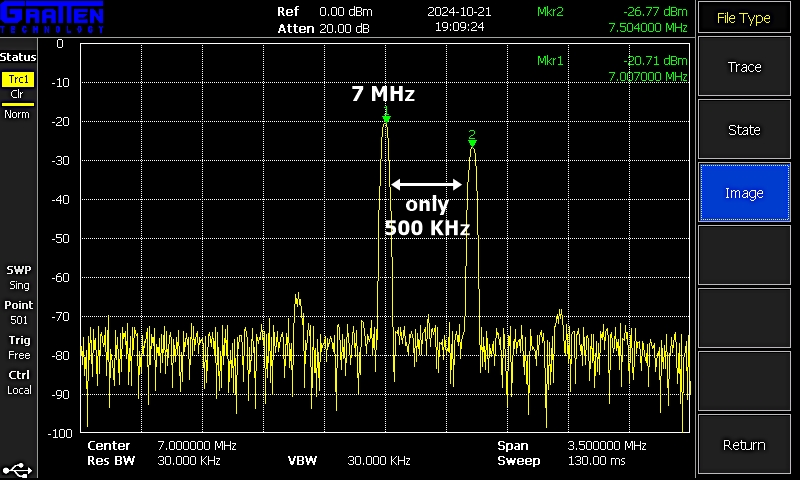Click the Mkr2 label in header
Screen dimensions: 800x480
point(550,11)
